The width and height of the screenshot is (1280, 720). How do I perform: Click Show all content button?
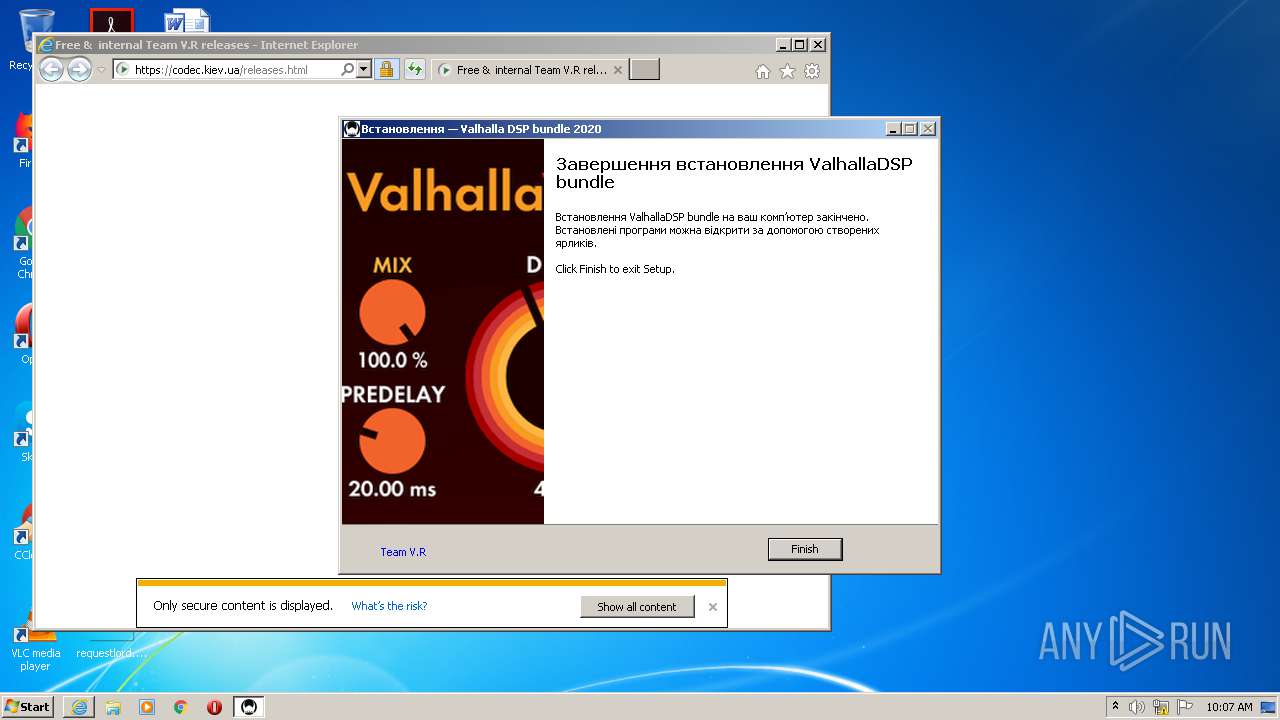[637, 606]
